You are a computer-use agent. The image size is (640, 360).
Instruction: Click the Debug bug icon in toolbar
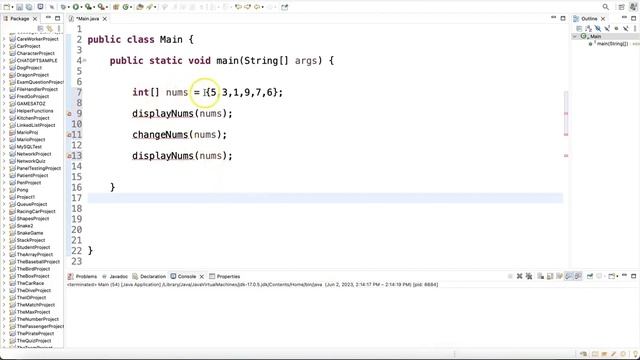(x=63, y=7)
